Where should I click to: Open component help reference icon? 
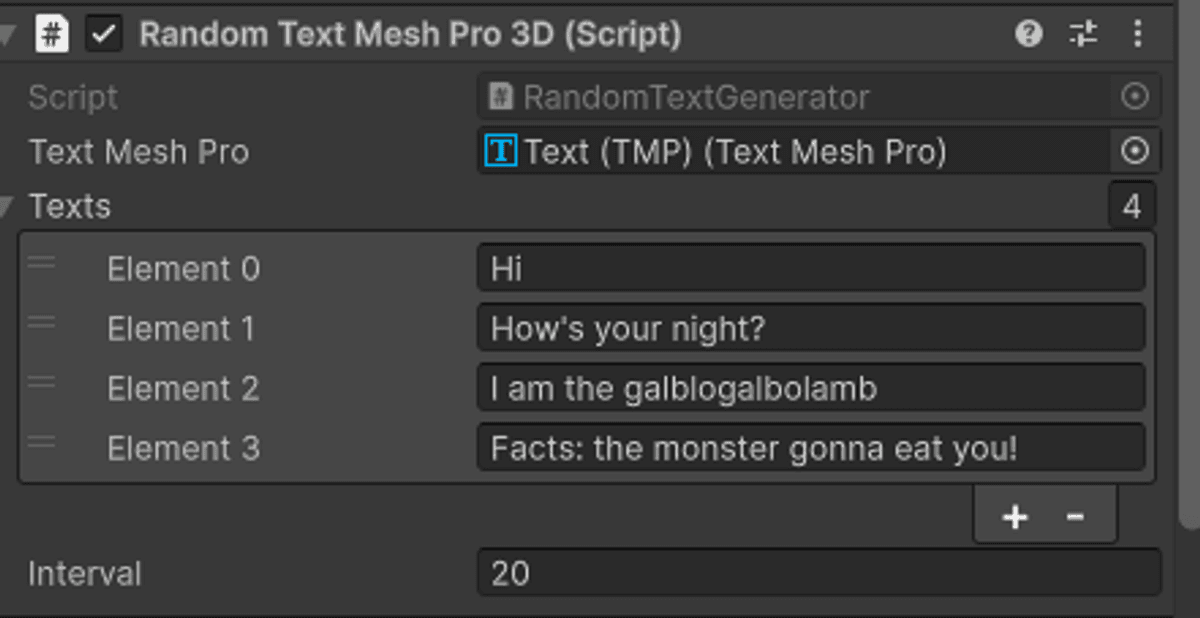tap(1028, 35)
